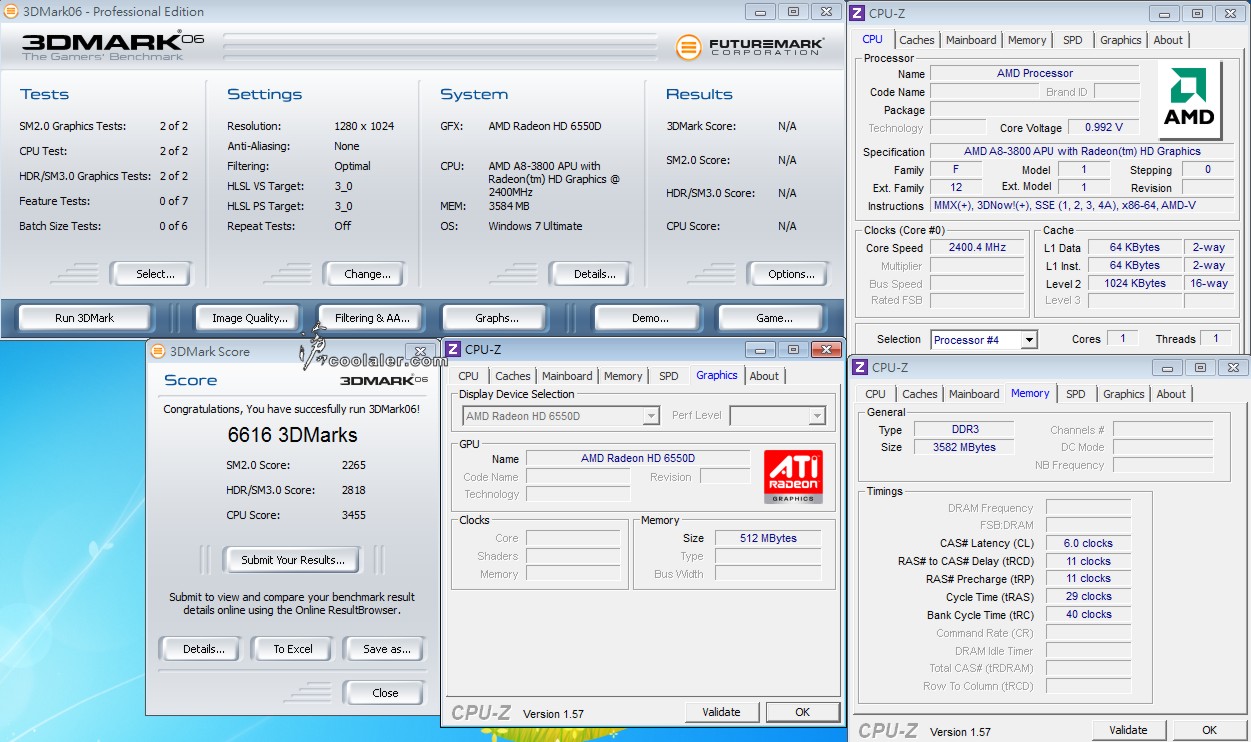The image size is (1251, 742).
Task: Click CPU-Z icon in Graphics window title bar
Action: 453,349
